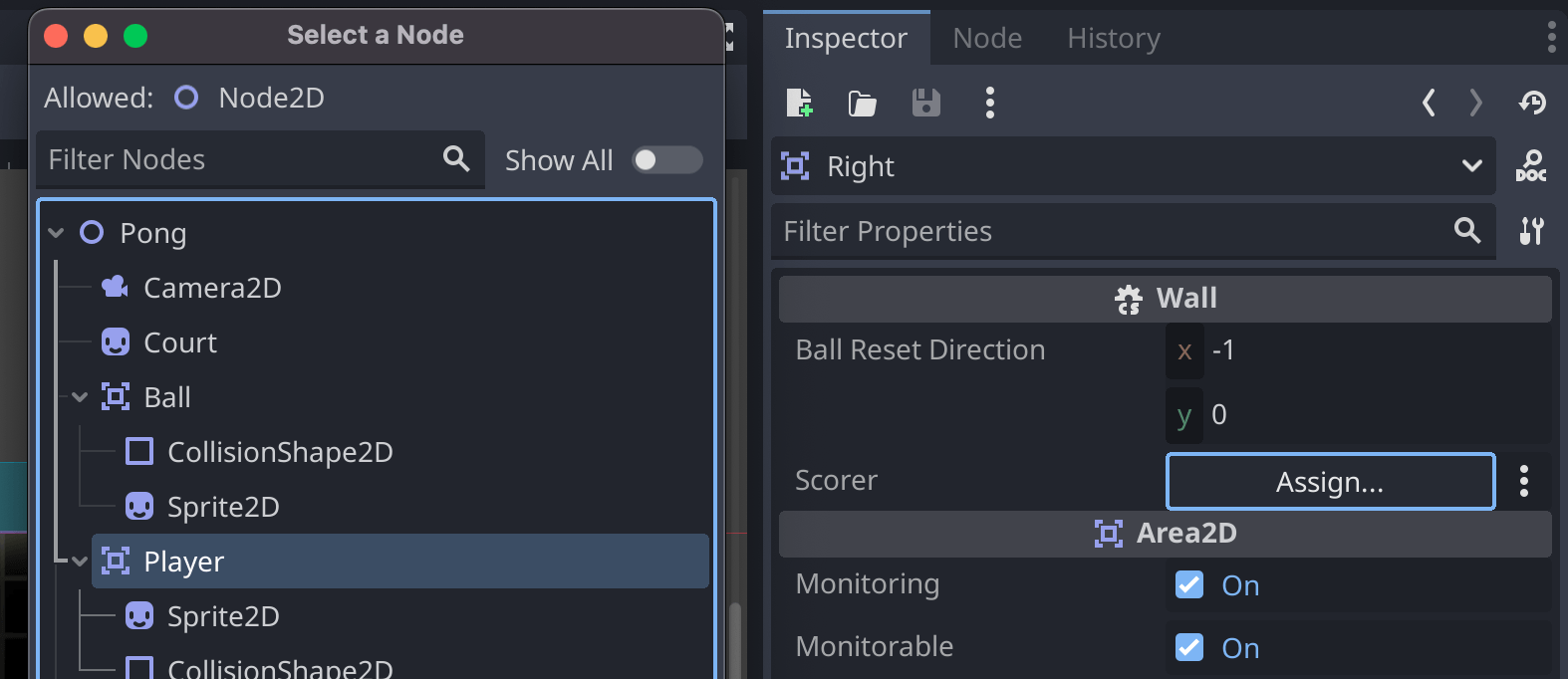Click the Scorer Assign button
1568x679 pixels.
tap(1330, 482)
